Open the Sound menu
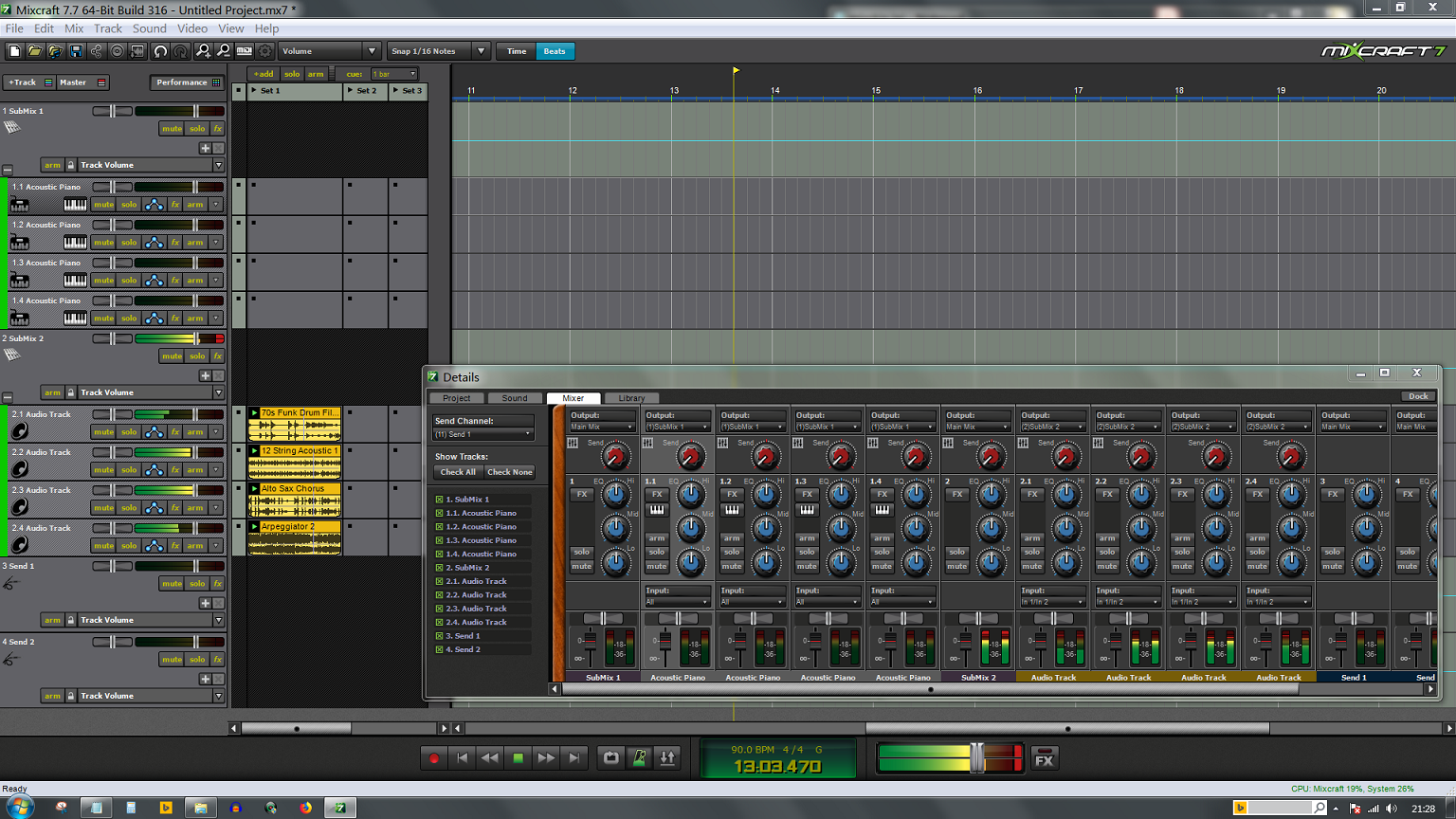Screen dimensions: 1456x819 149,28
